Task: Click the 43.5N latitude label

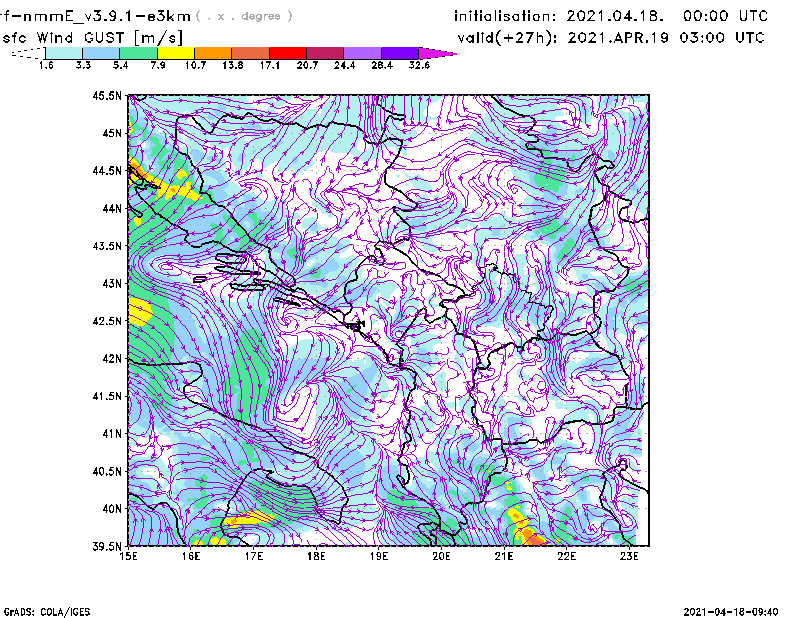Action: tap(107, 245)
